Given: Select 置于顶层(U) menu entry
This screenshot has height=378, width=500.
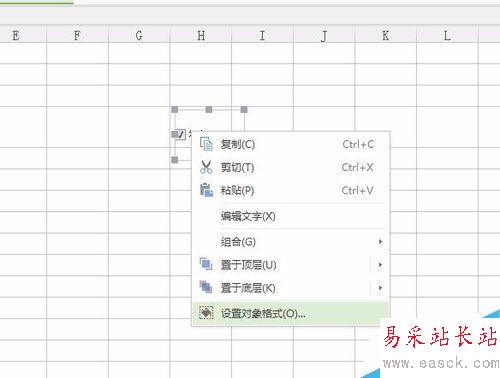Looking at the screenshot, I should pos(291,265).
